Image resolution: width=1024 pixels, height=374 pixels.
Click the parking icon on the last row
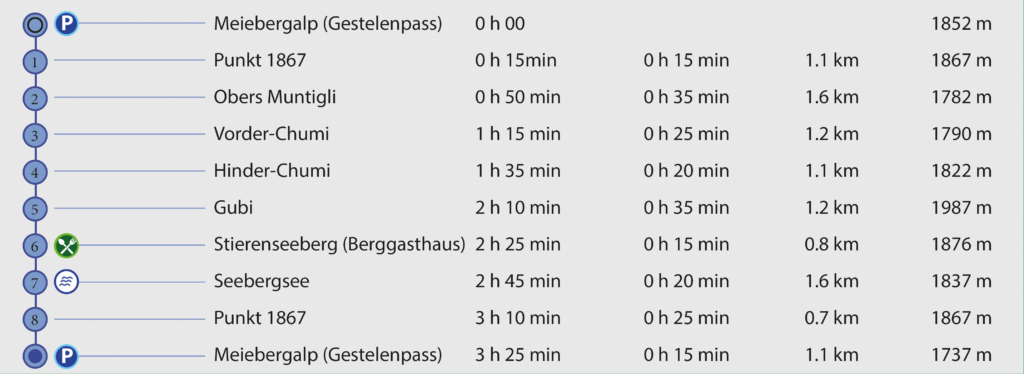pyautogui.click(x=66, y=356)
